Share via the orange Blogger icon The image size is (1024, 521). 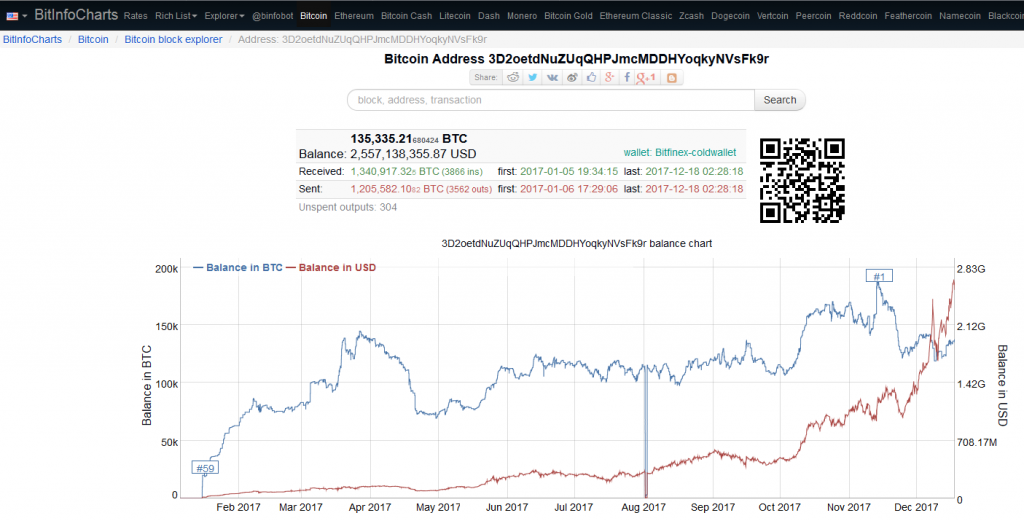pyautogui.click(x=672, y=77)
